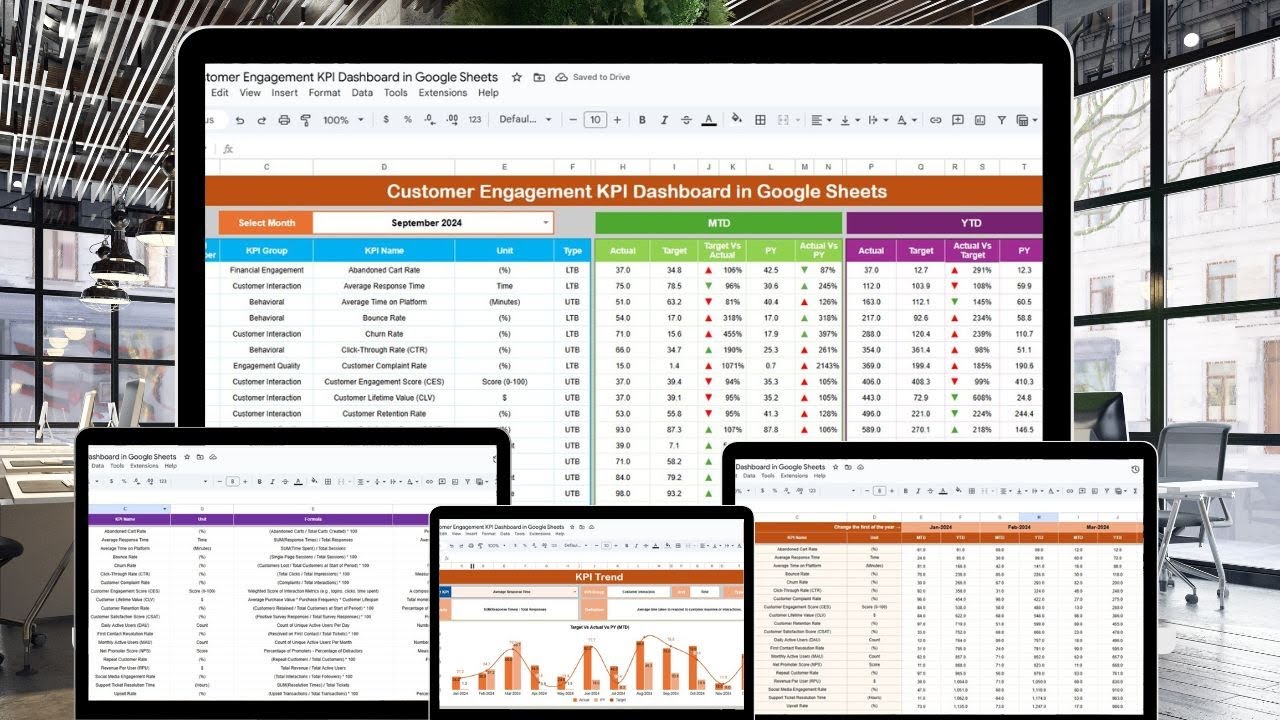The image size is (1280, 720).
Task: Open table views dropdown on main monitor
Action: [x=1025, y=120]
